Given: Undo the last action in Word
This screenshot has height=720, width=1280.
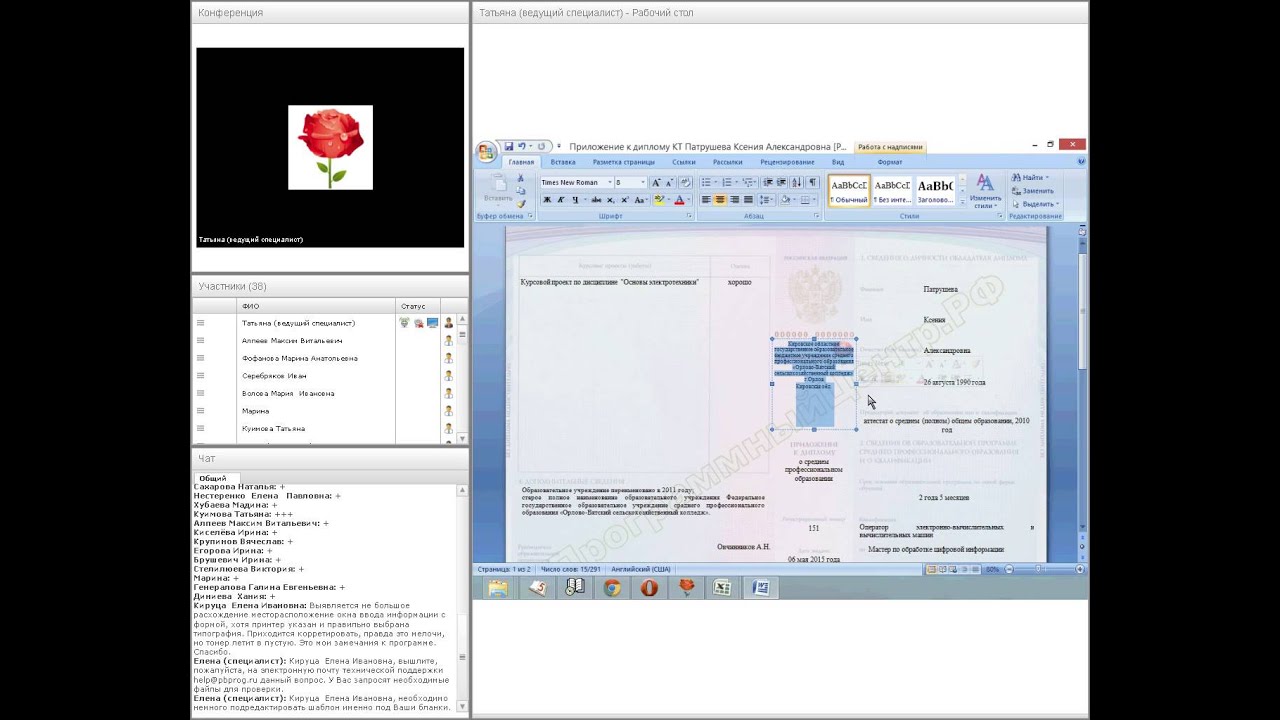Looking at the screenshot, I should click(x=521, y=146).
